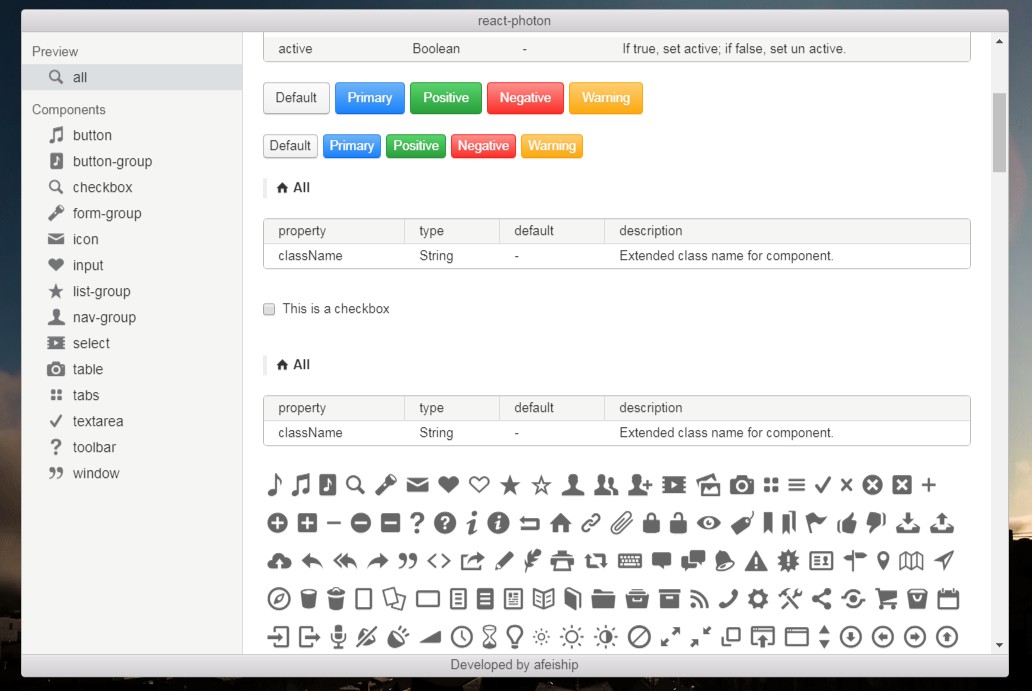Click the scrollbar down arrow

pyautogui.click(x=999, y=645)
